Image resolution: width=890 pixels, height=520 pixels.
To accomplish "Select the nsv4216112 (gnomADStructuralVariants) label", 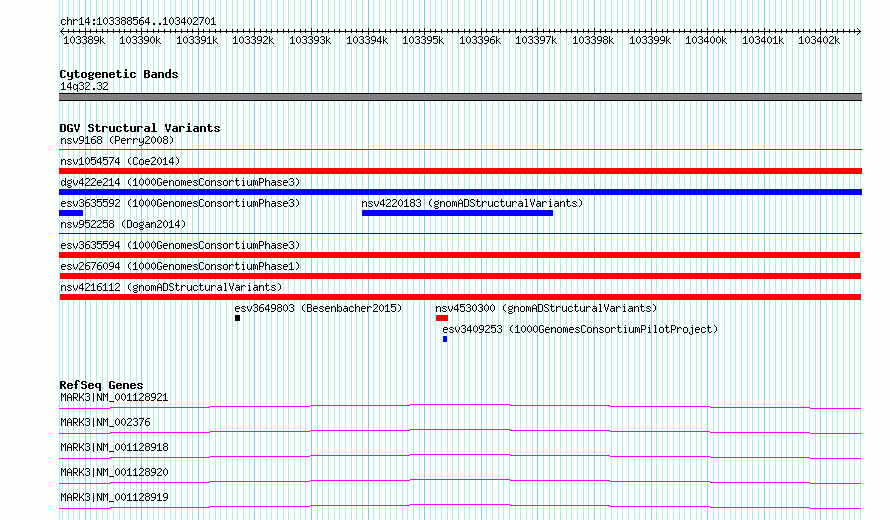I will (171, 287).
